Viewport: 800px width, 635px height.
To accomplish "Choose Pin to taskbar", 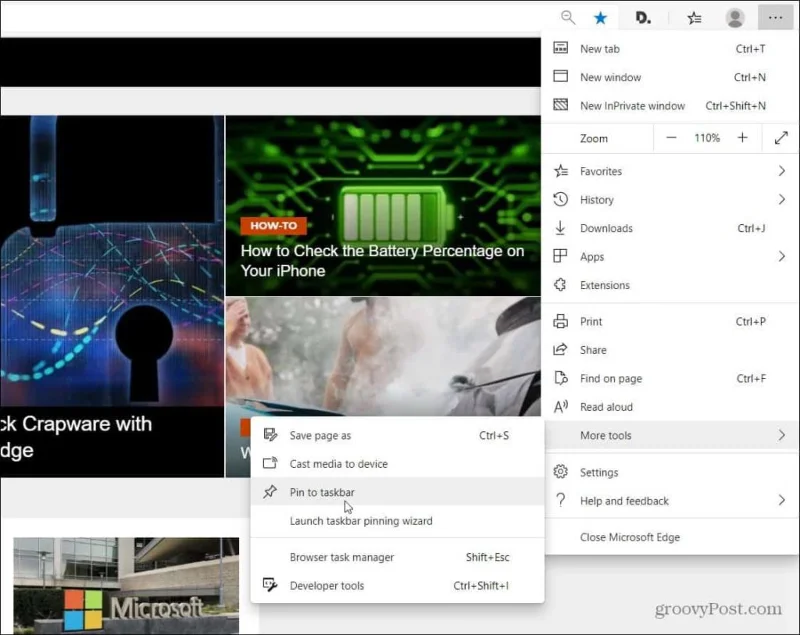I will [x=397, y=492].
